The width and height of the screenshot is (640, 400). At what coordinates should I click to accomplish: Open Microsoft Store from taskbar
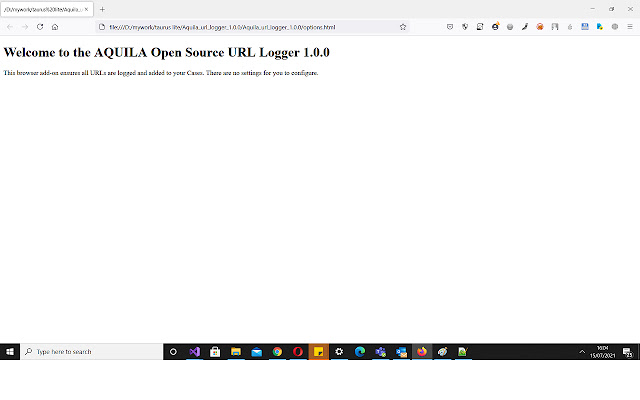point(215,351)
